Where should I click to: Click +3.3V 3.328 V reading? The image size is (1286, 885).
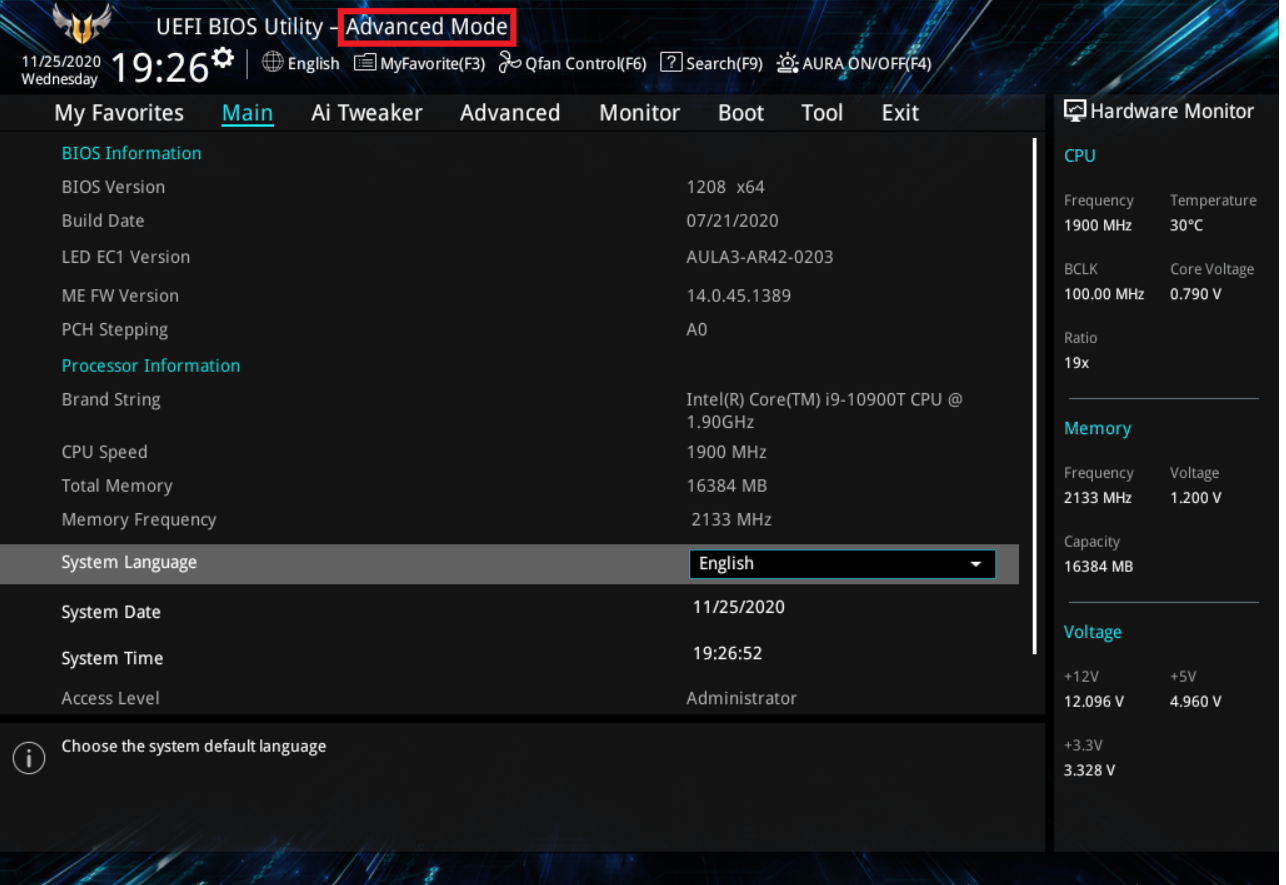[x=1090, y=770]
